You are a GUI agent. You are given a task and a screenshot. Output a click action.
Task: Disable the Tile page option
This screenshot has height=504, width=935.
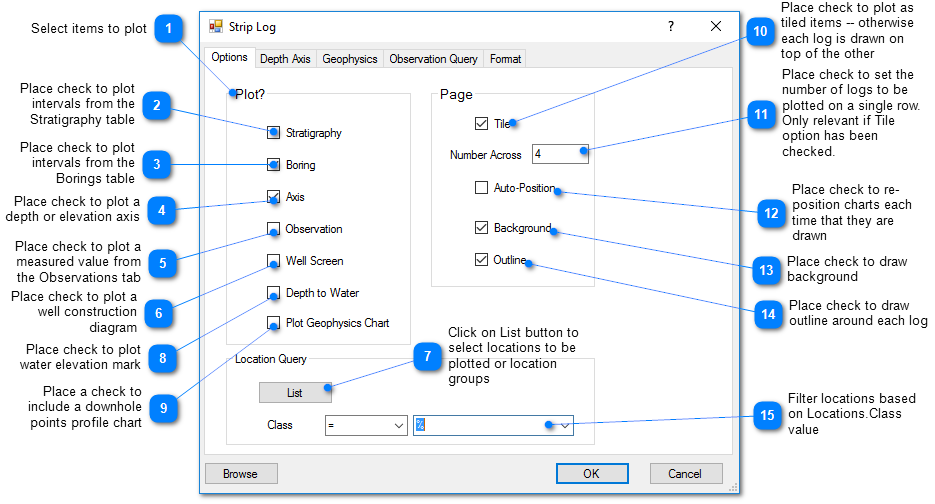482,124
